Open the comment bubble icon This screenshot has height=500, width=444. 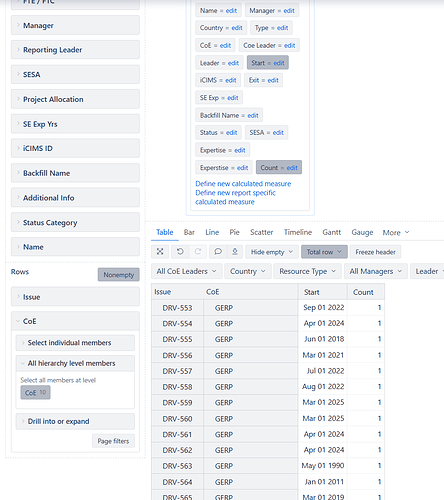[218, 252]
